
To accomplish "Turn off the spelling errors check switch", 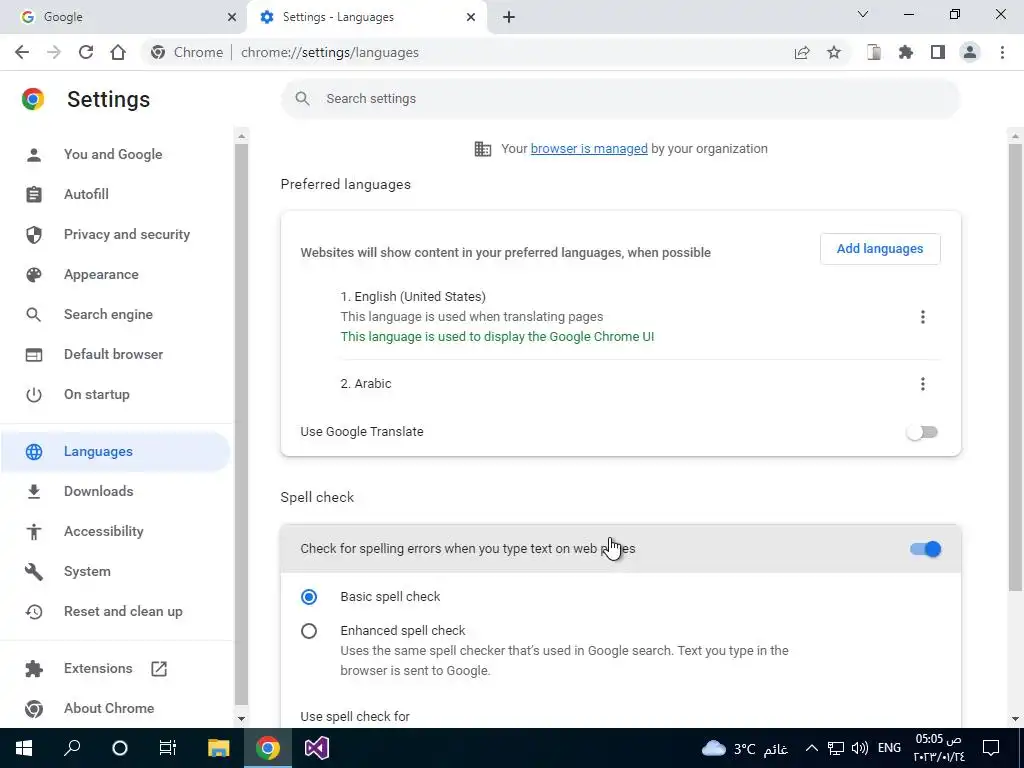I will coord(925,549).
